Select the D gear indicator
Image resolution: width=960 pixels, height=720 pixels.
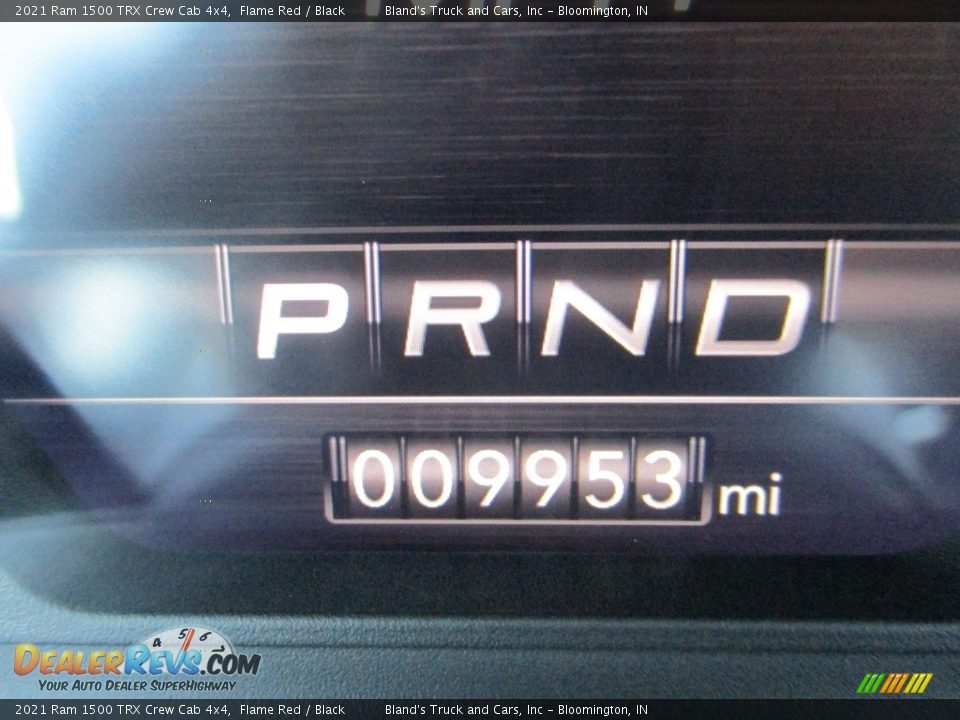[754, 317]
